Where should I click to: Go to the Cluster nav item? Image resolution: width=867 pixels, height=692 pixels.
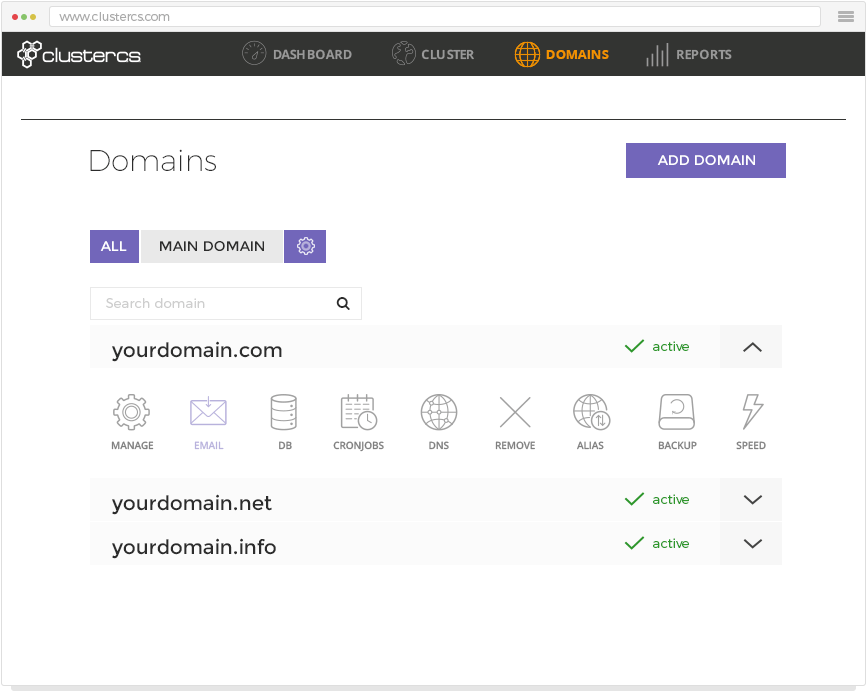tap(432, 54)
